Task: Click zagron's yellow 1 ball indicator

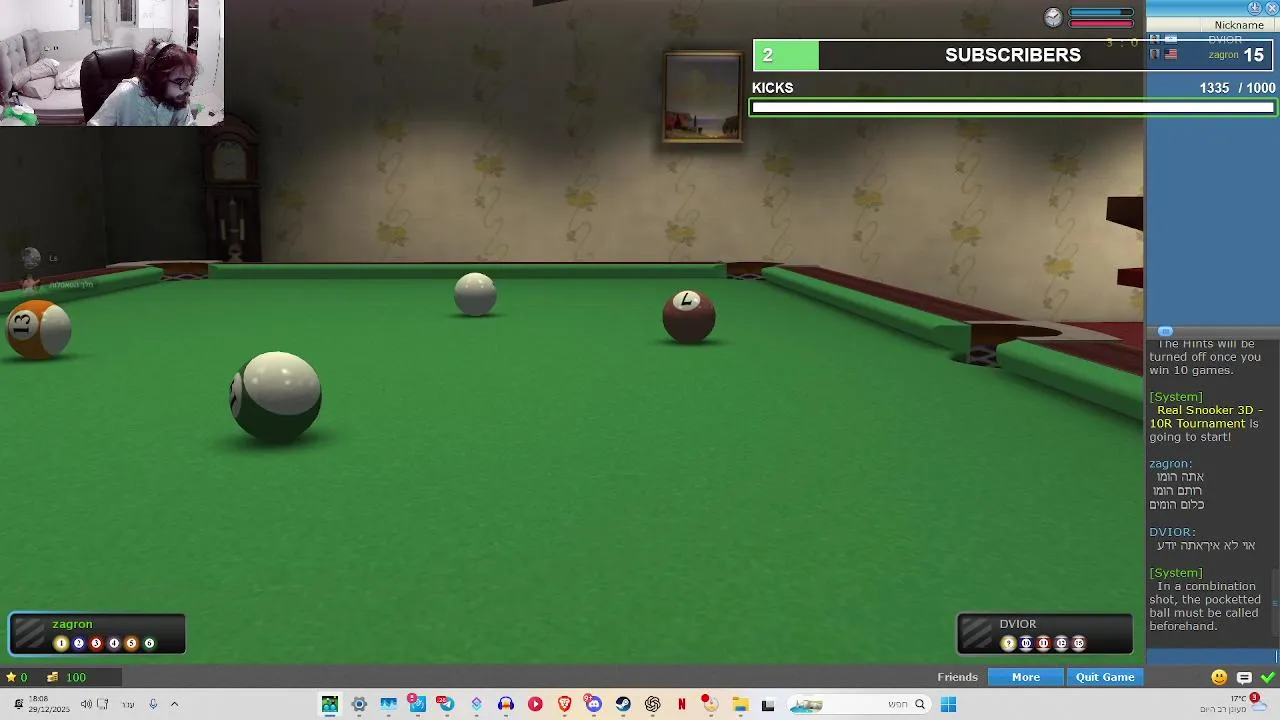Action: pos(61,643)
